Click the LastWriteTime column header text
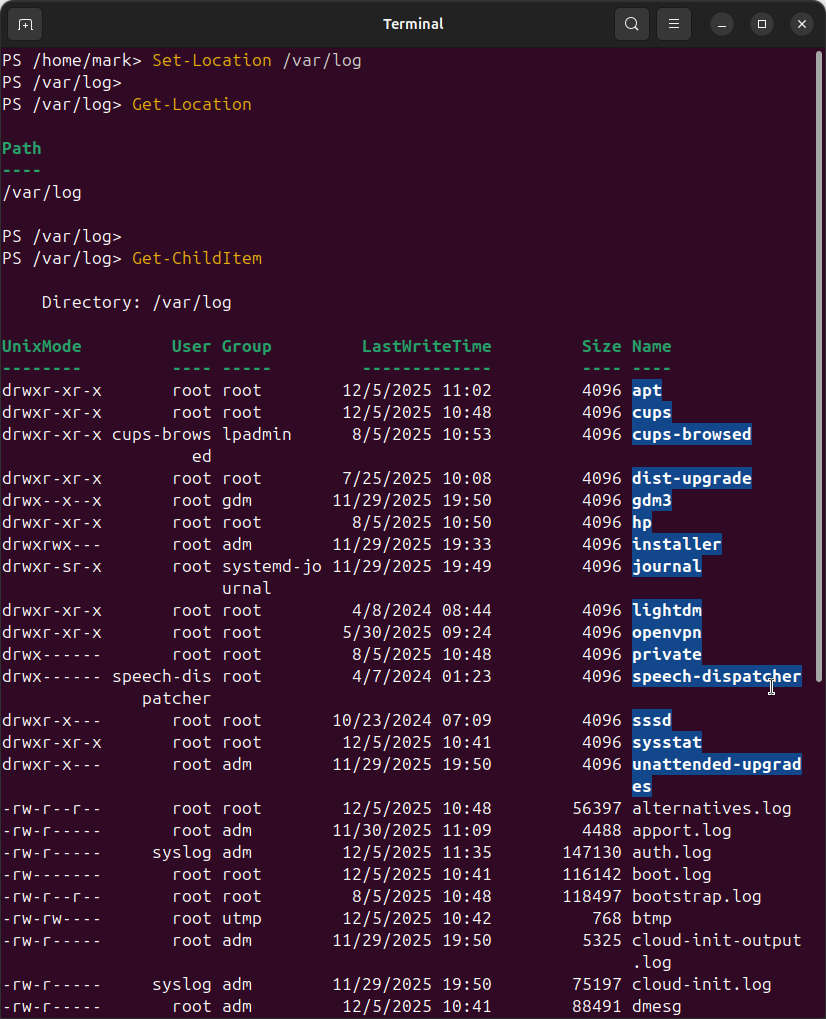The width and height of the screenshot is (826, 1019). coord(426,346)
